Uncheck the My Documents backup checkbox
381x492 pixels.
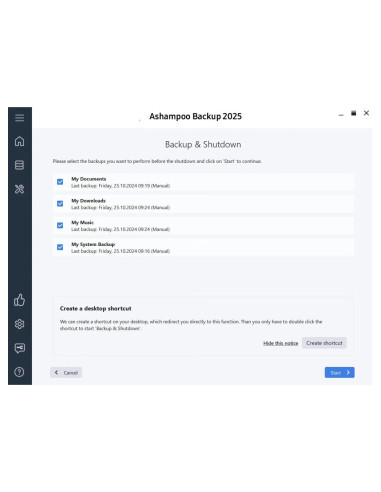point(60,182)
